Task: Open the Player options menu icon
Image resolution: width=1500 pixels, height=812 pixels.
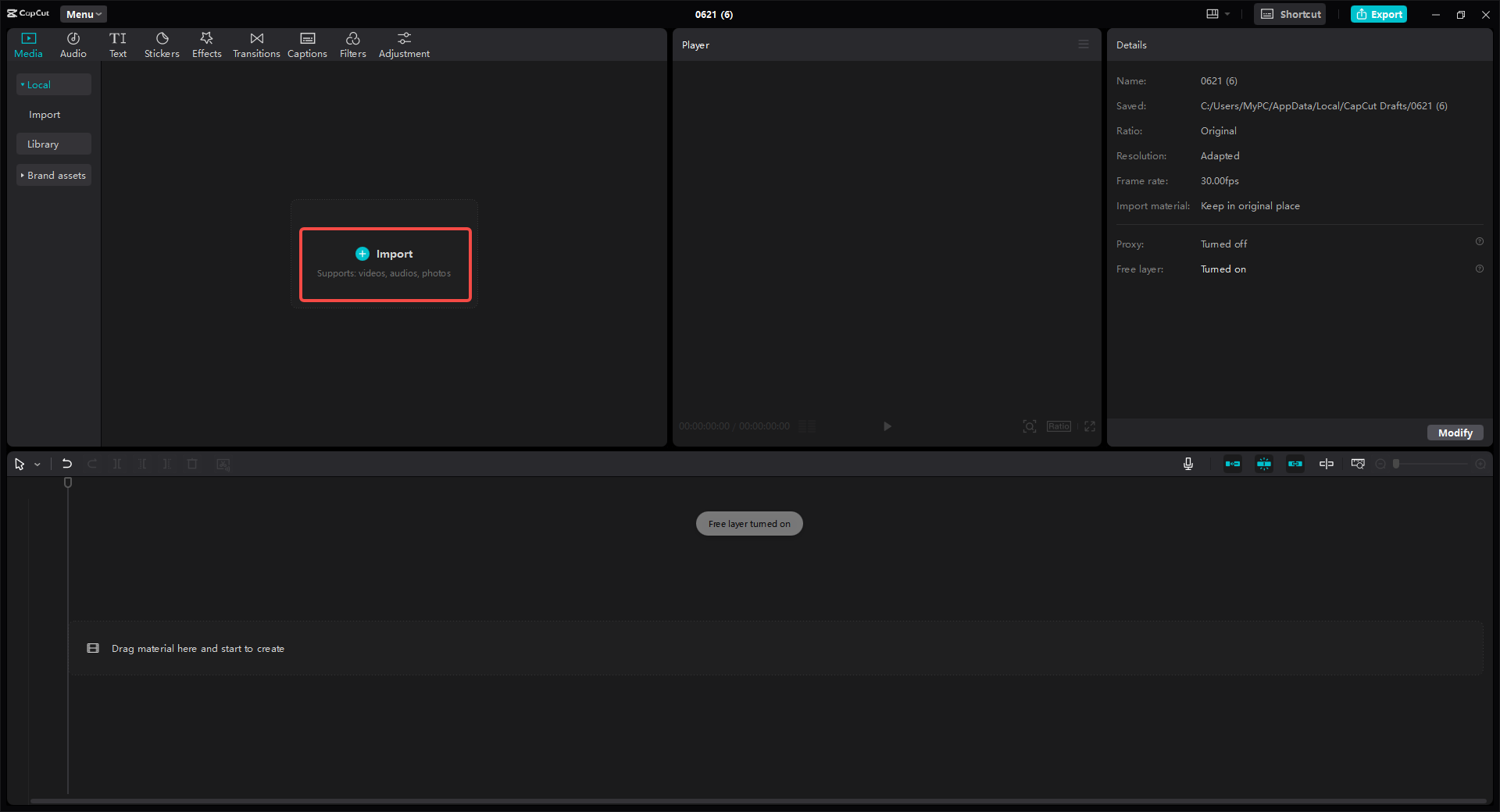Action: (1084, 45)
